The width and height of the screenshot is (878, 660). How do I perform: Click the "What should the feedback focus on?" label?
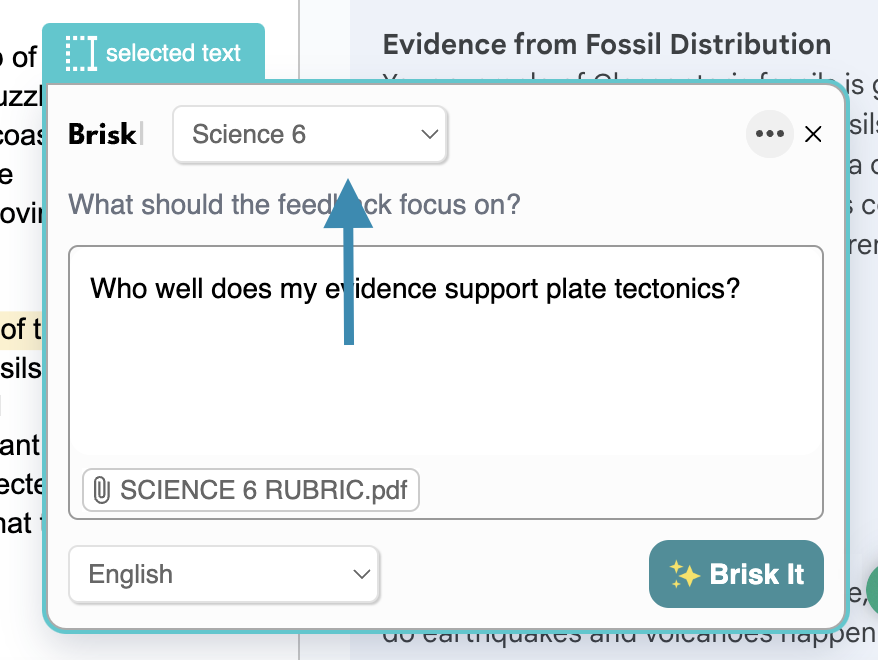(x=294, y=205)
